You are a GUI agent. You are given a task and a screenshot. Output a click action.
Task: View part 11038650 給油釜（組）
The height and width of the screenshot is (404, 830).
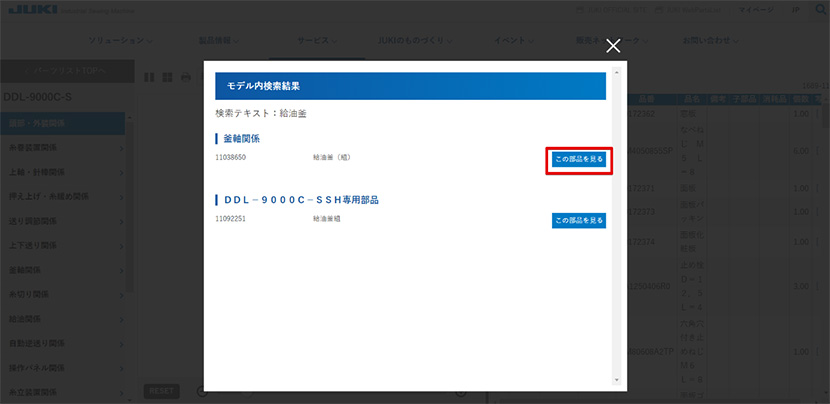coord(579,159)
